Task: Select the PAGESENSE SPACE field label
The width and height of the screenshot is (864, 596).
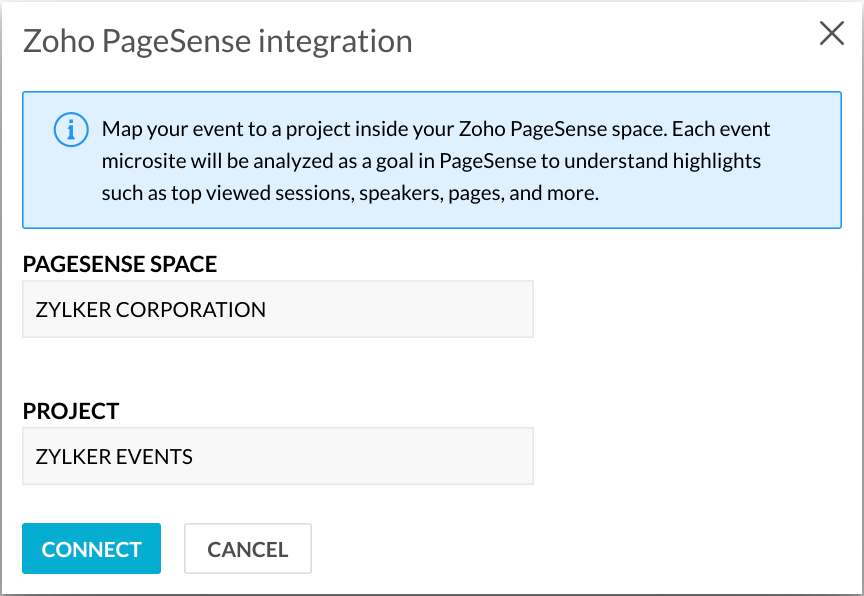Action: 120,264
